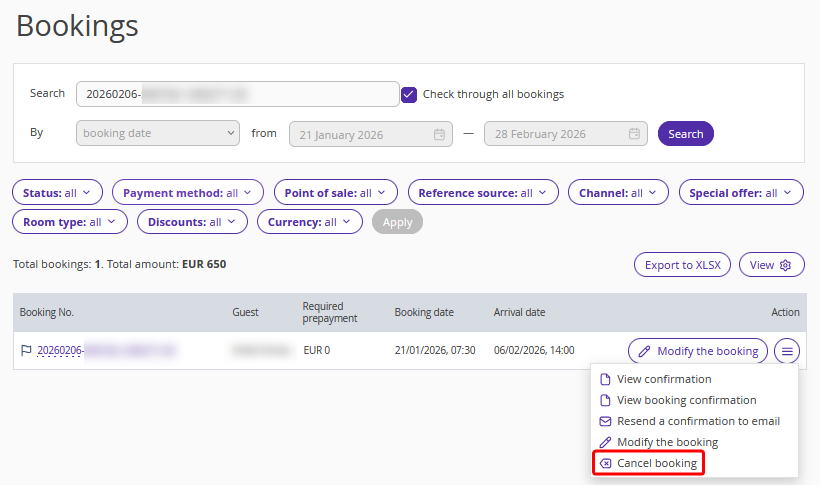This screenshot has height=485, width=820.
Task: Click the purple Search button
Action: tap(686, 134)
